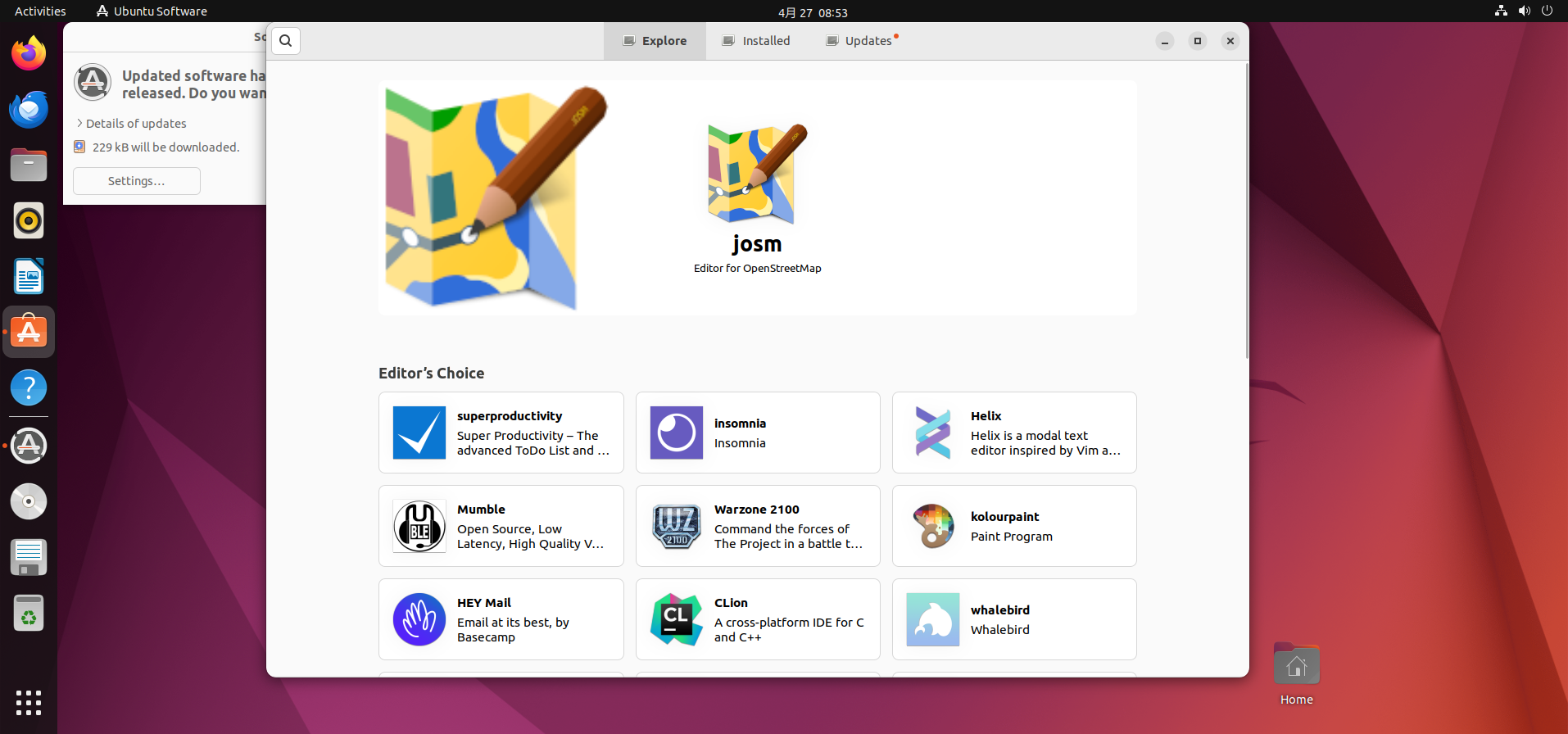The height and width of the screenshot is (734, 1568).
Task: Click the large josm map artwork
Action: point(496,197)
